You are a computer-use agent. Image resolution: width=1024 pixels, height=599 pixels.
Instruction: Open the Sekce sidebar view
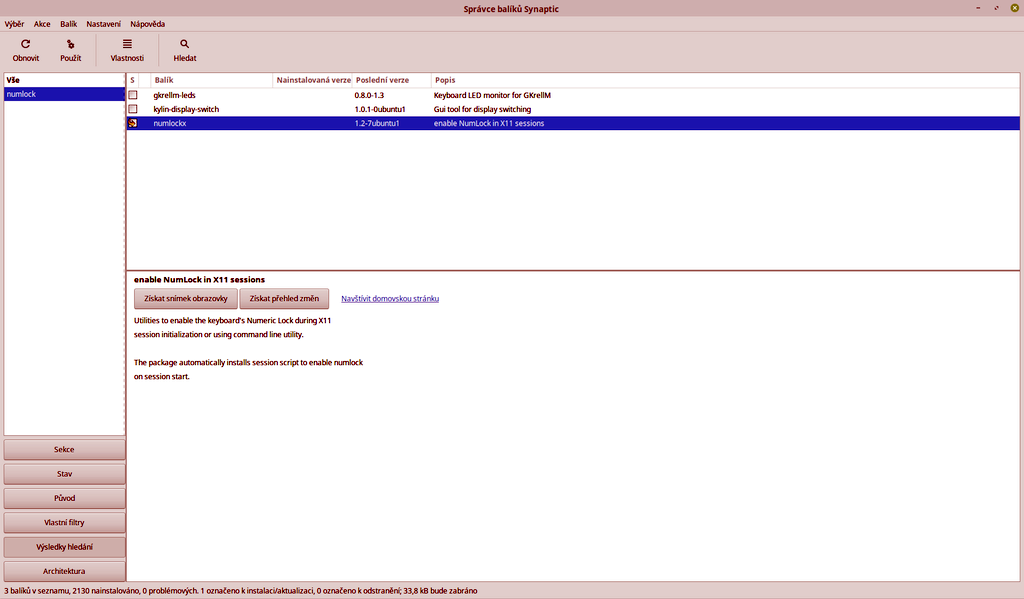coord(64,449)
